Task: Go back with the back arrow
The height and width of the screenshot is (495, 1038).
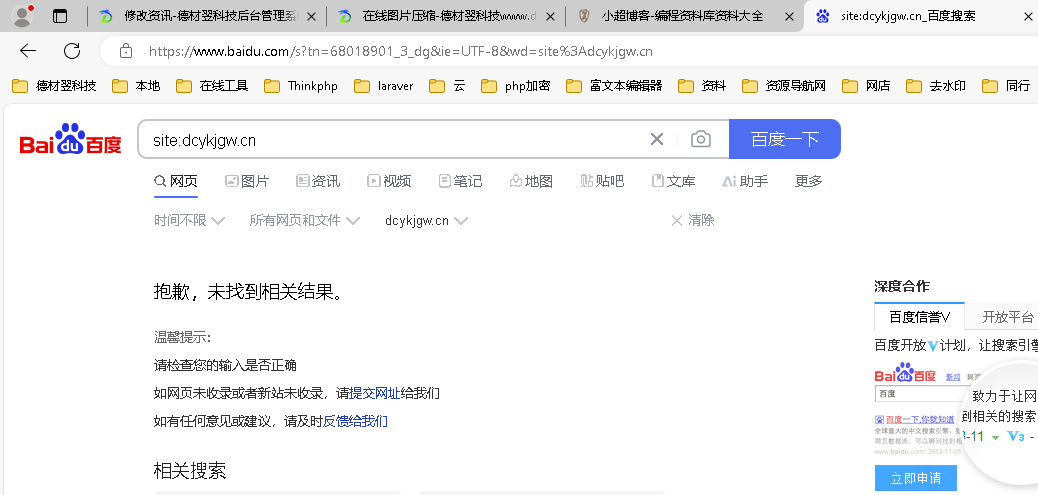Action: (28, 51)
